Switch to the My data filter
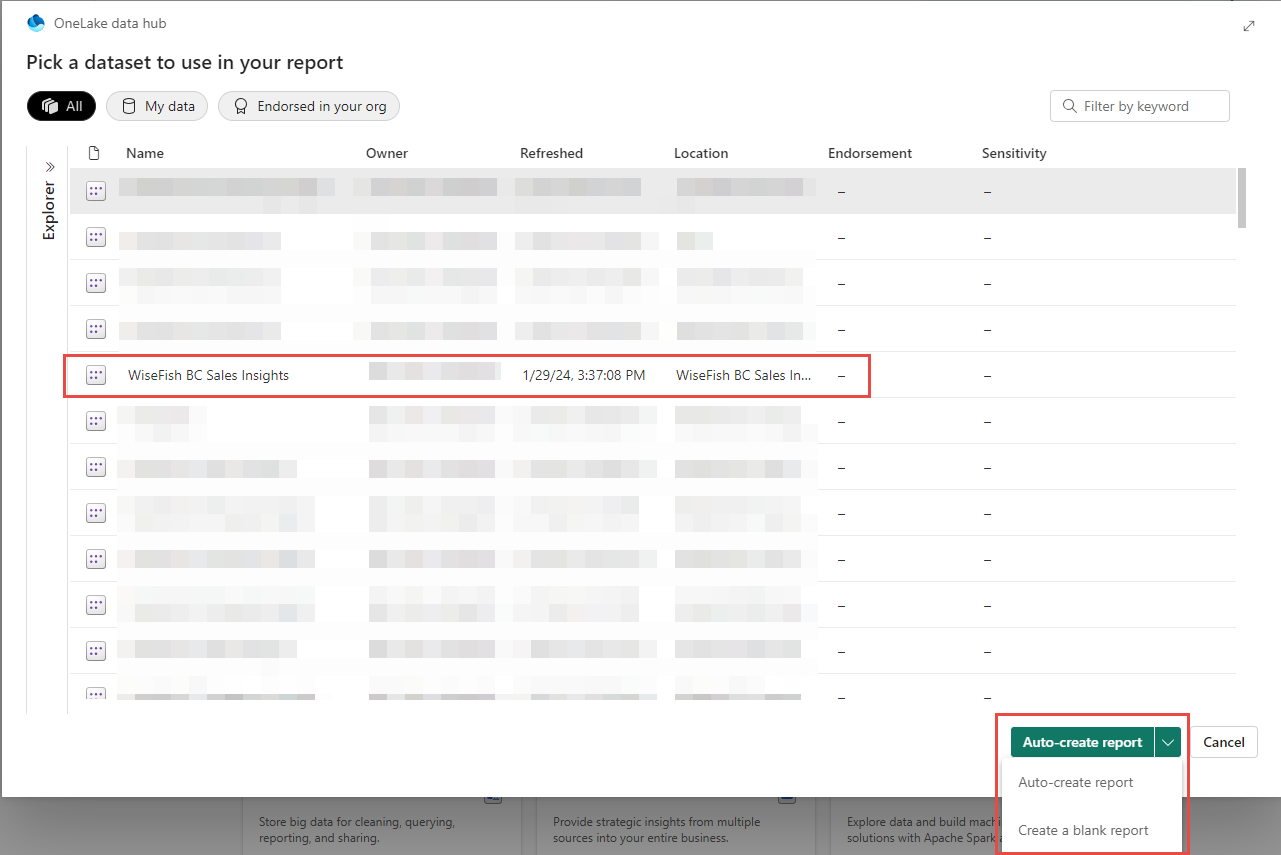1281x855 pixels. tap(157, 106)
